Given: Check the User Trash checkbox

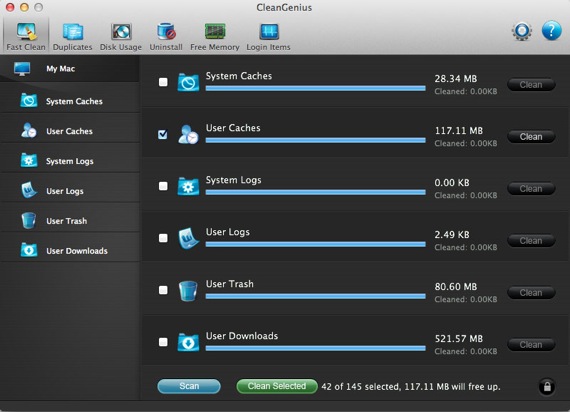Looking at the screenshot, I should (163, 290).
